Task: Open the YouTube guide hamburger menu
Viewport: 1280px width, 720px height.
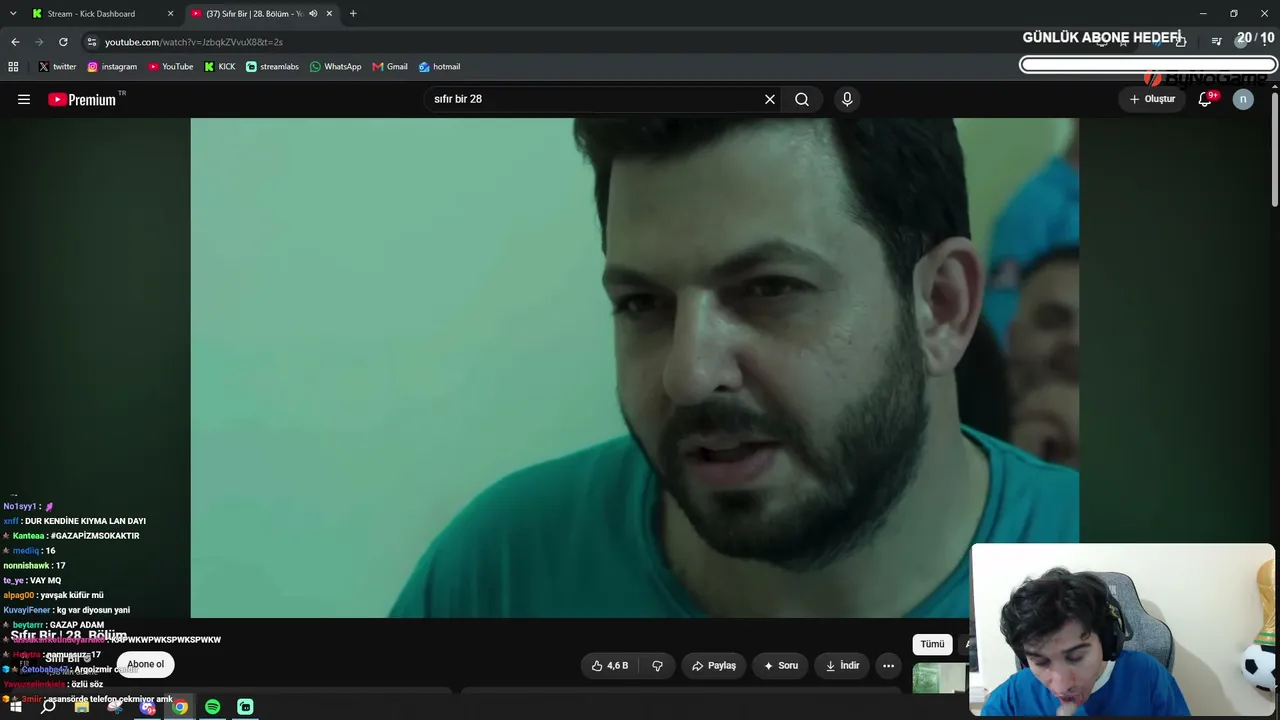Action: tap(24, 99)
